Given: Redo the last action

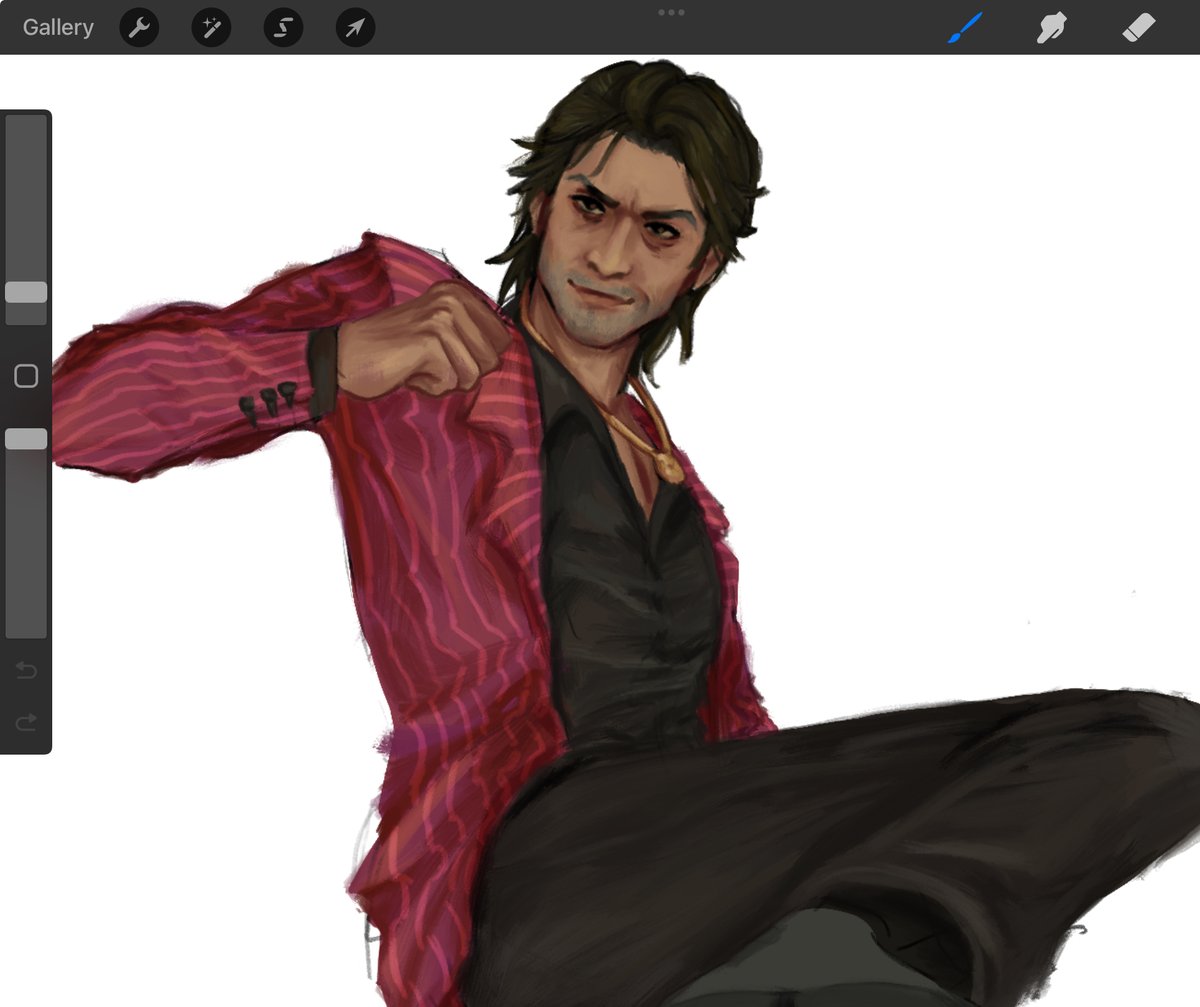Looking at the screenshot, I should point(26,721).
